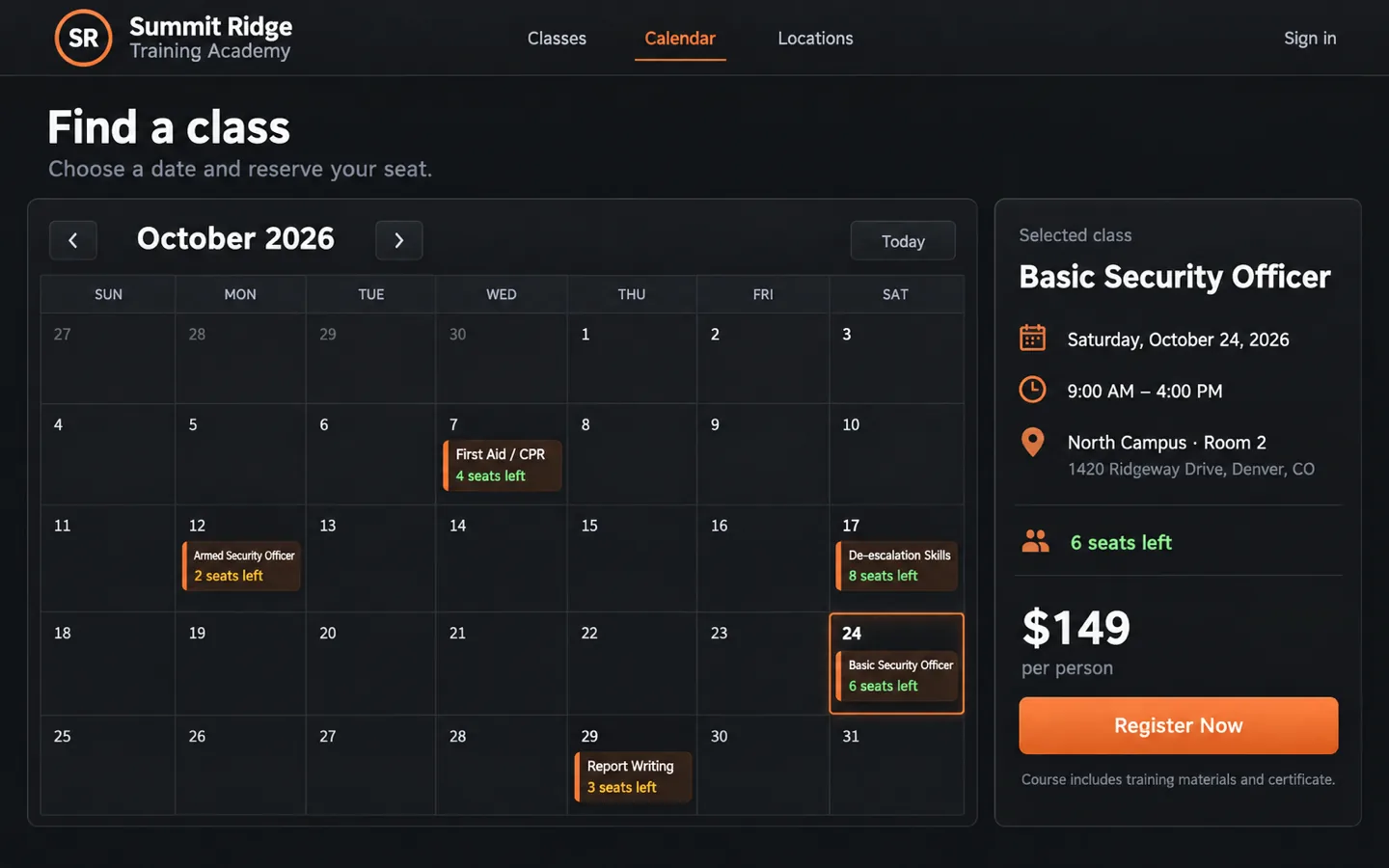Select October 21 on the calendar
The height and width of the screenshot is (868, 1389).
tap(502, 664)
